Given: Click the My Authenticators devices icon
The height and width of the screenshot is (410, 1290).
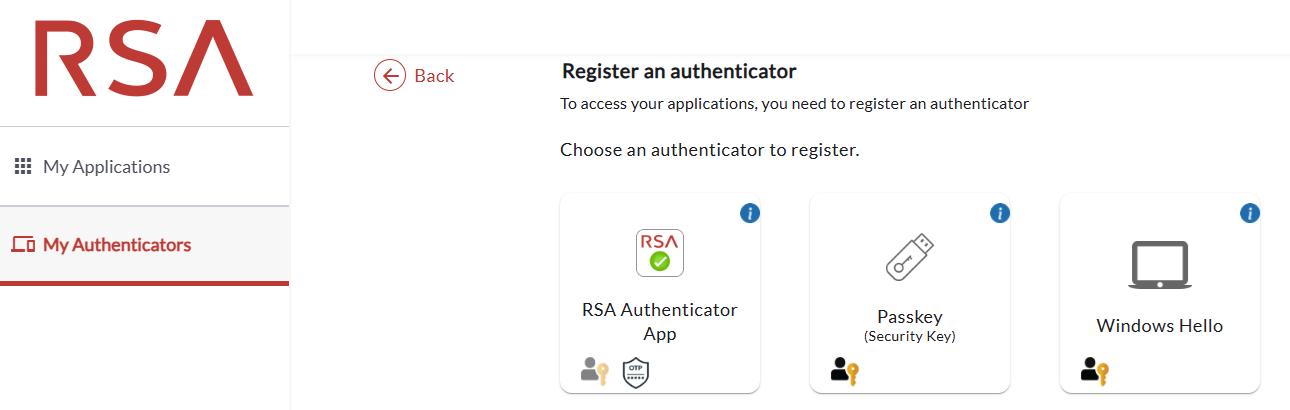Looking at the screenshot, I should click(x=23, y=245).
